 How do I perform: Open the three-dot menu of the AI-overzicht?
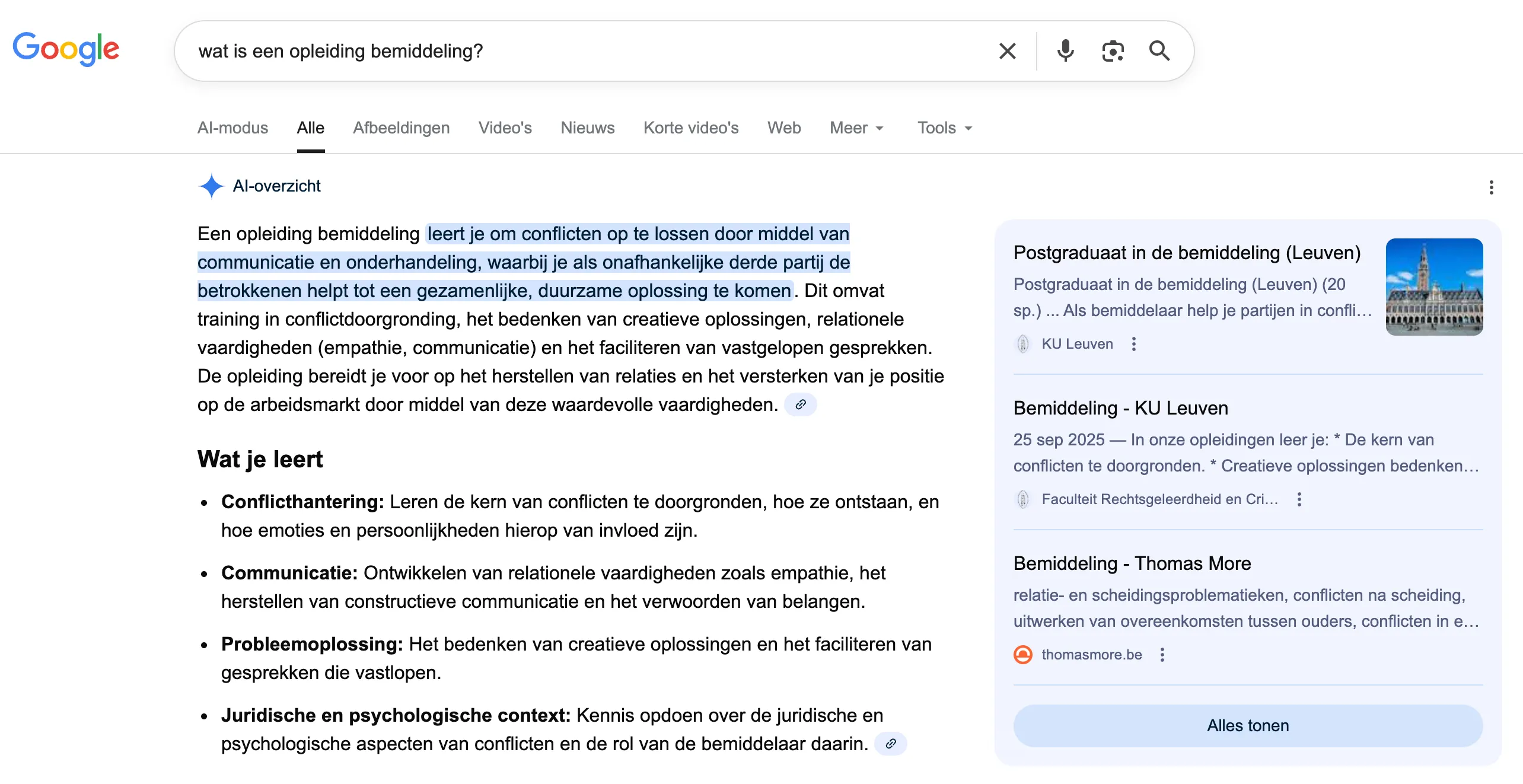[x=1490, y=187]
